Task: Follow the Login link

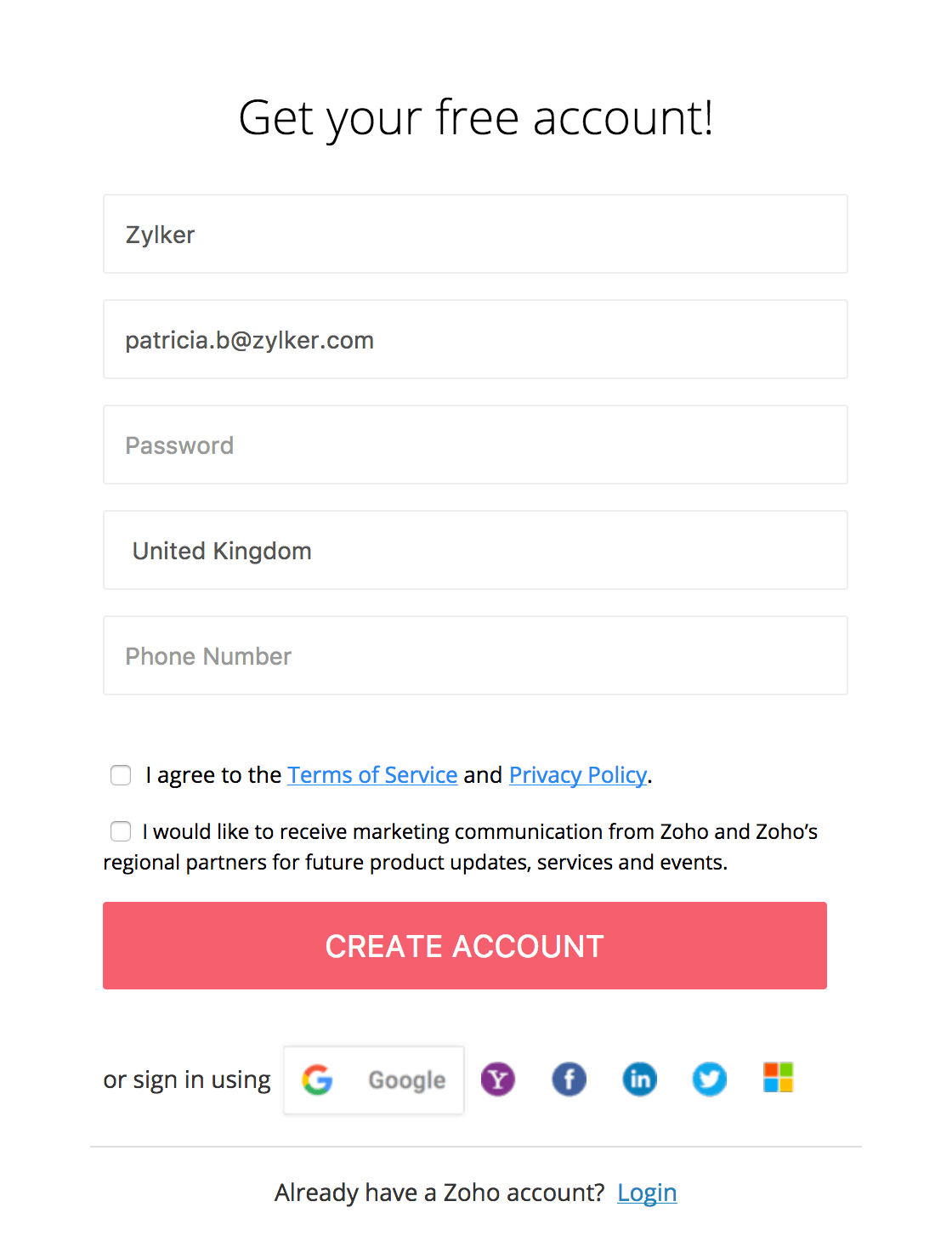Action: coord(647,1193)
